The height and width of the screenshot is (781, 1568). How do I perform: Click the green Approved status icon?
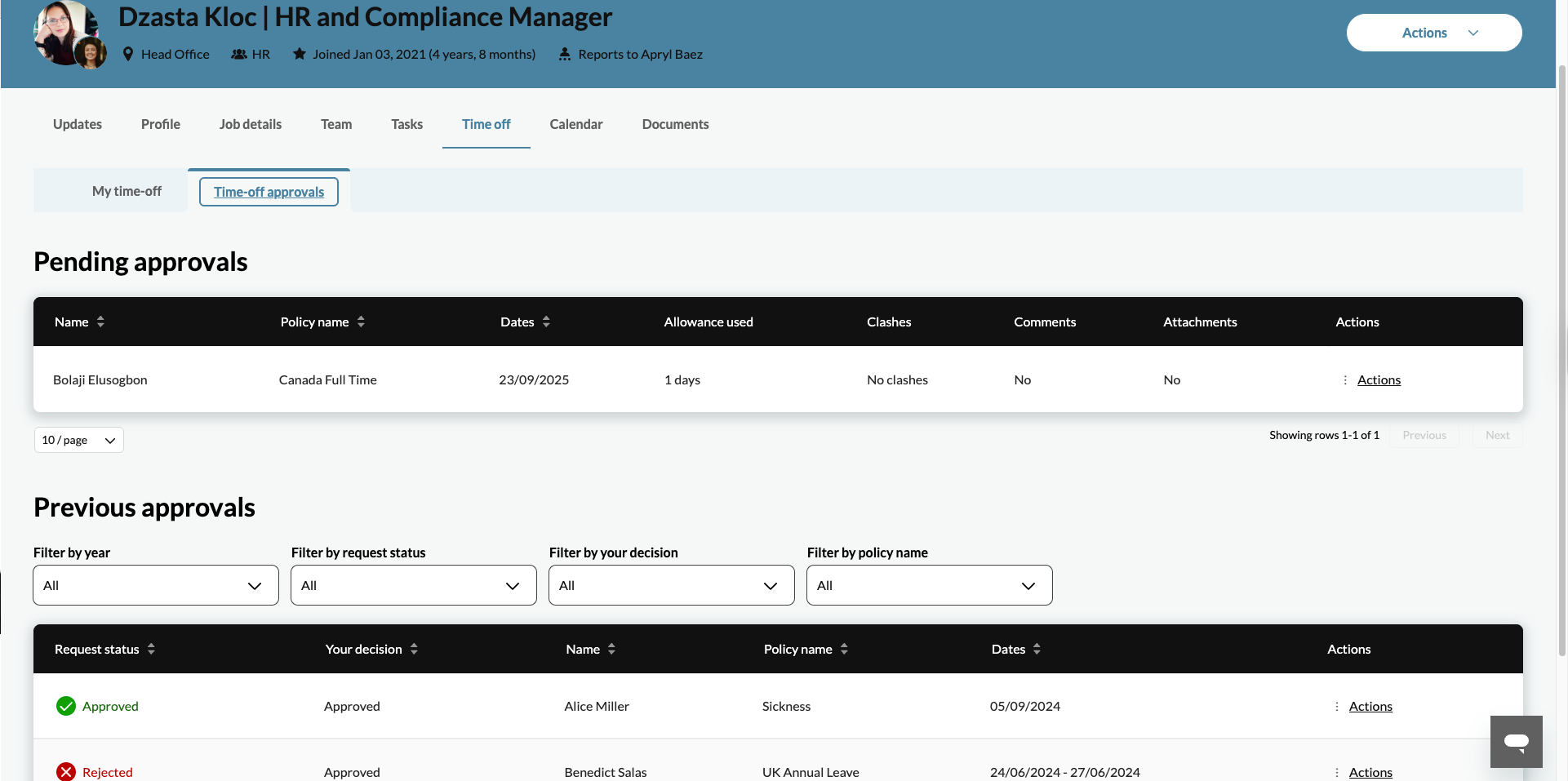click(x=66, y=706)
